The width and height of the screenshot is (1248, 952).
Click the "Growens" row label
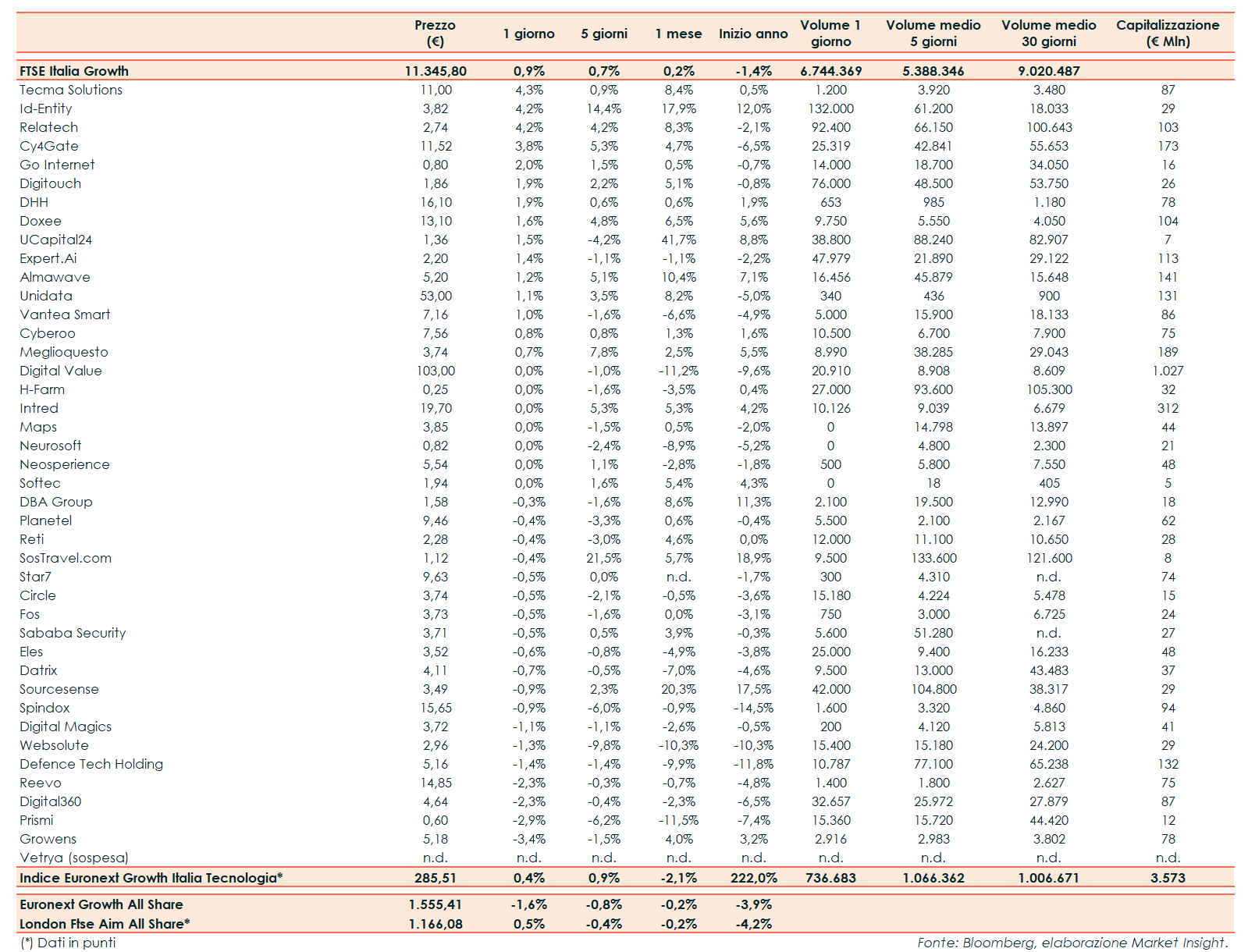48,839
